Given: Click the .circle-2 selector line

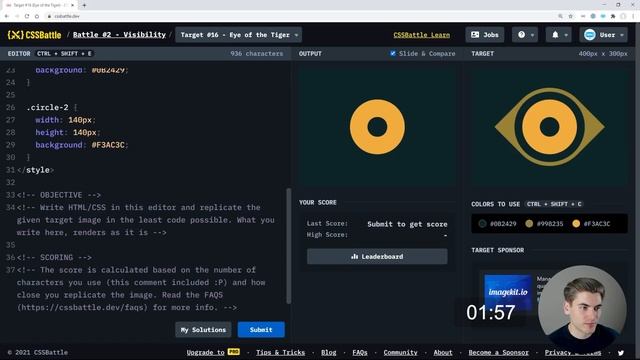Looking at the screenshot, I should coord(51,107).
